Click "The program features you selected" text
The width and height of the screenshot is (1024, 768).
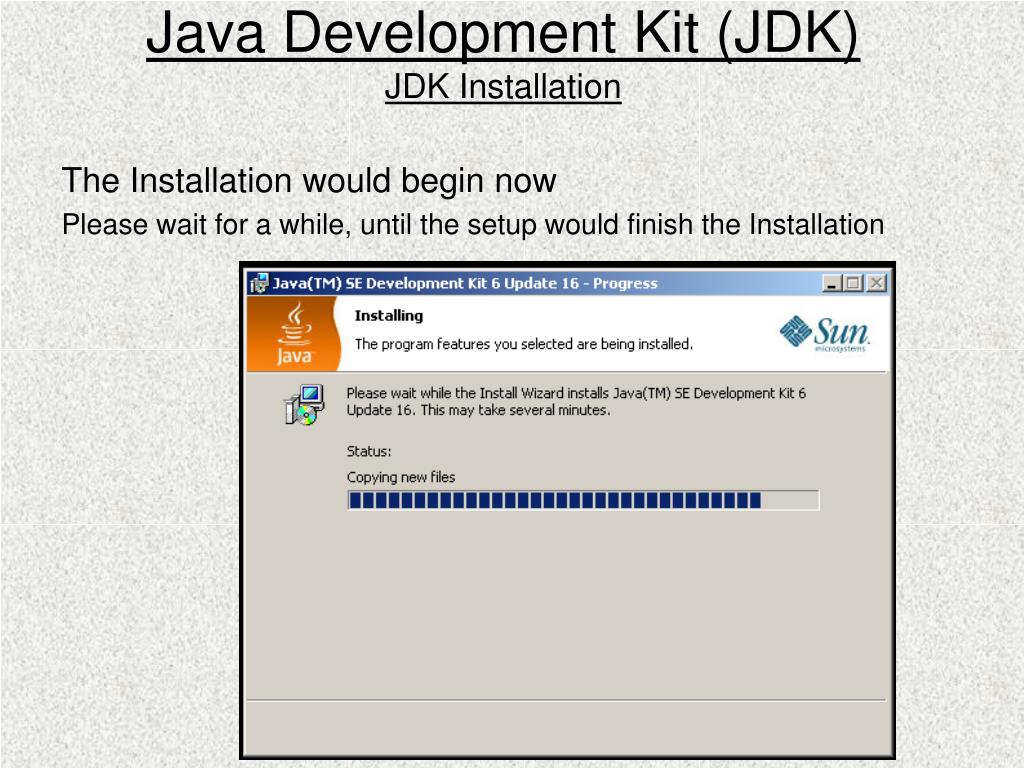pyautogui.click(x=524, y=344)
